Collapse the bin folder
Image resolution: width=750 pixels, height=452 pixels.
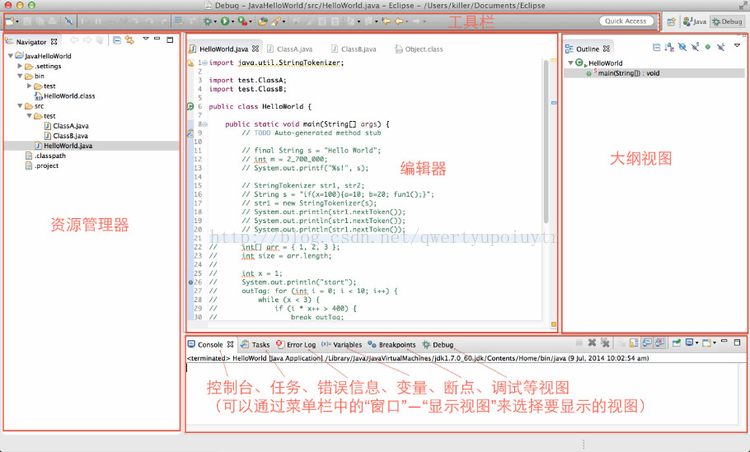point(20,76)
